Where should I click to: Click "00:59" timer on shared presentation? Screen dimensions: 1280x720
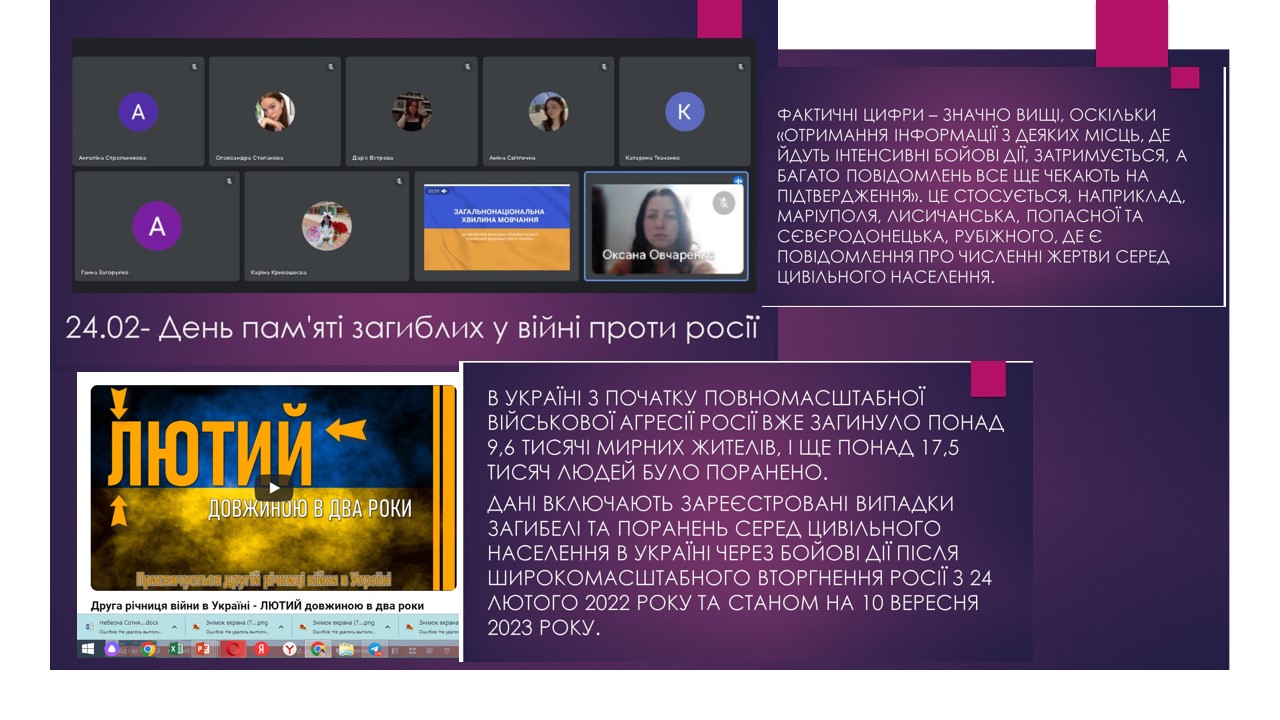431,190
